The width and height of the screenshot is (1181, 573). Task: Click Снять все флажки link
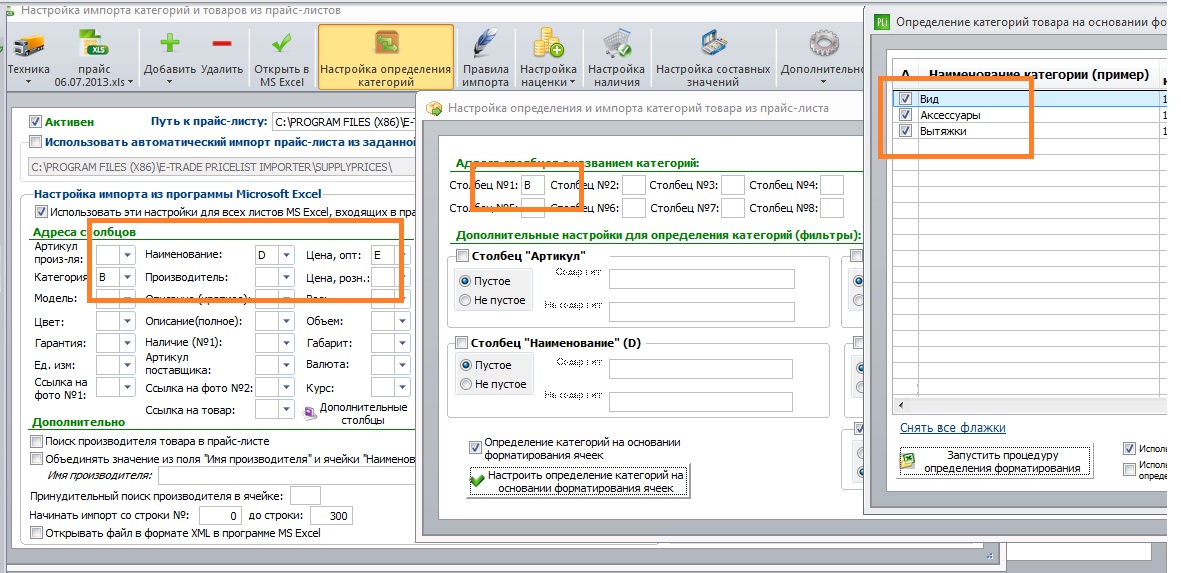953,428
